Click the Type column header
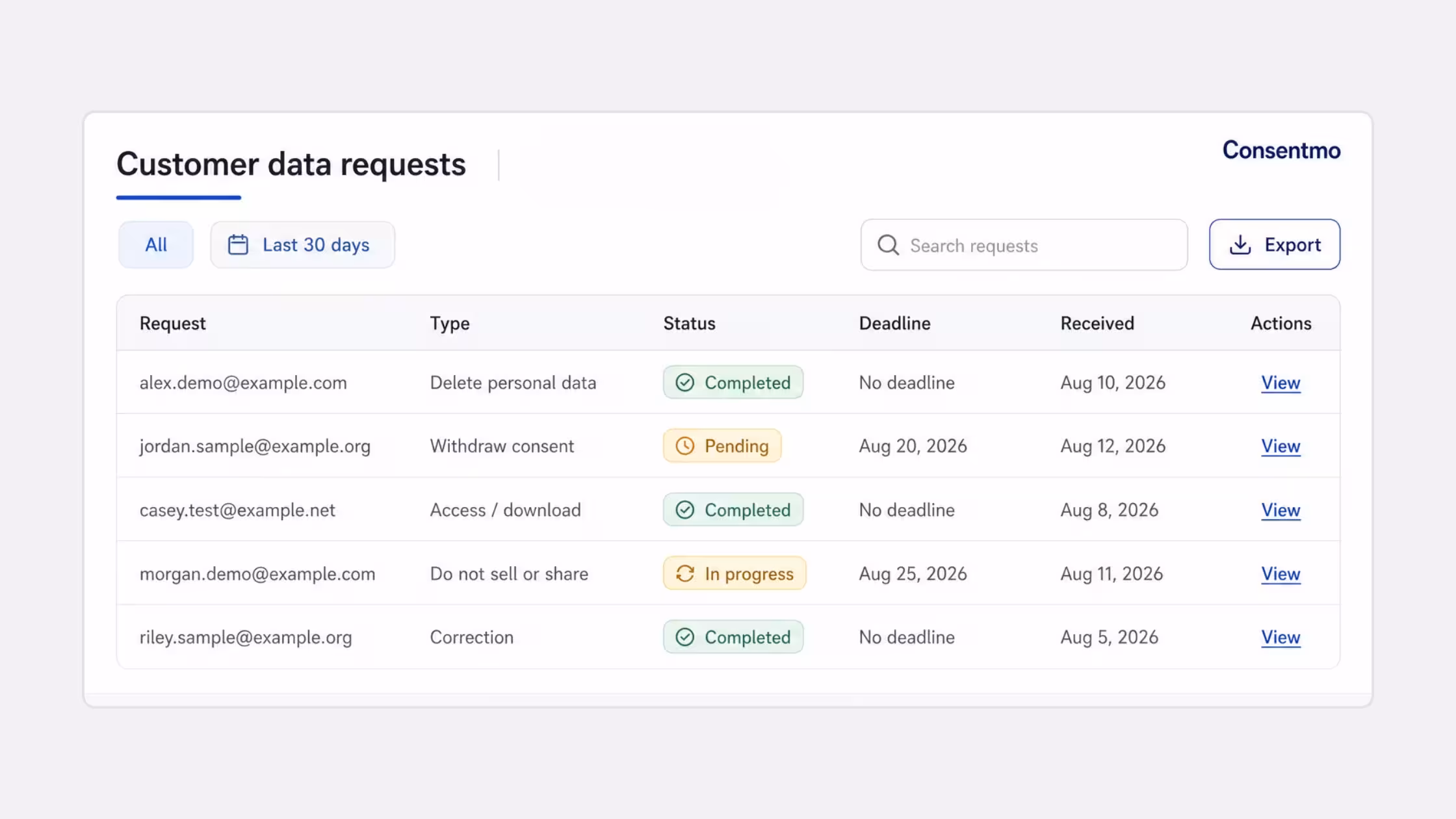The width and height of the screenshot is (1456, 819). click(x=450, y=324)
